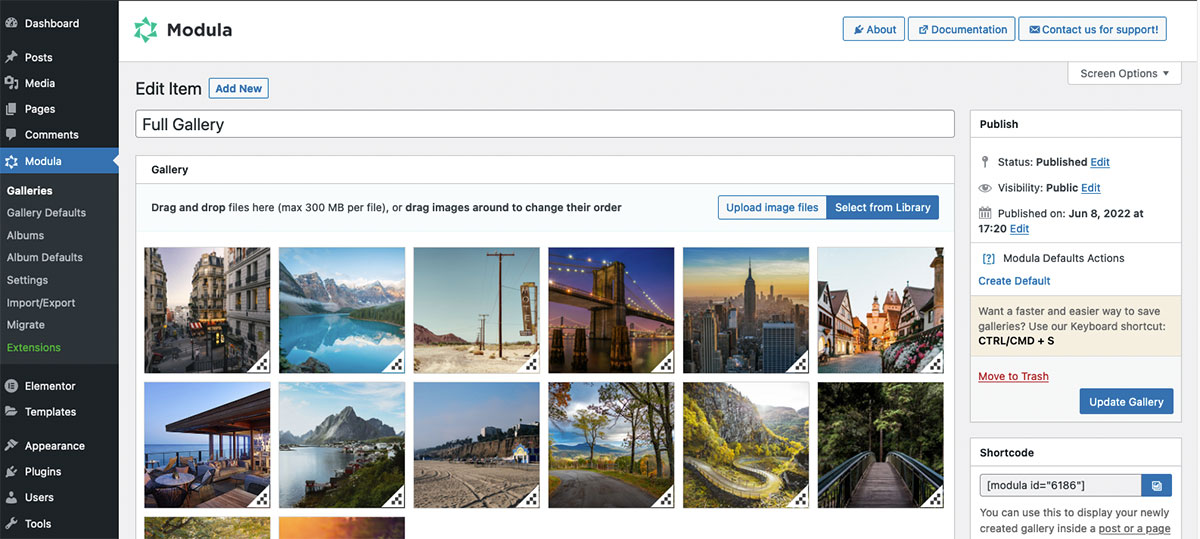Click resize handle on Brooklyn Bridge image
This screenshot has width=1200, height=539.
pyautogui.click(x=665, y=364)
